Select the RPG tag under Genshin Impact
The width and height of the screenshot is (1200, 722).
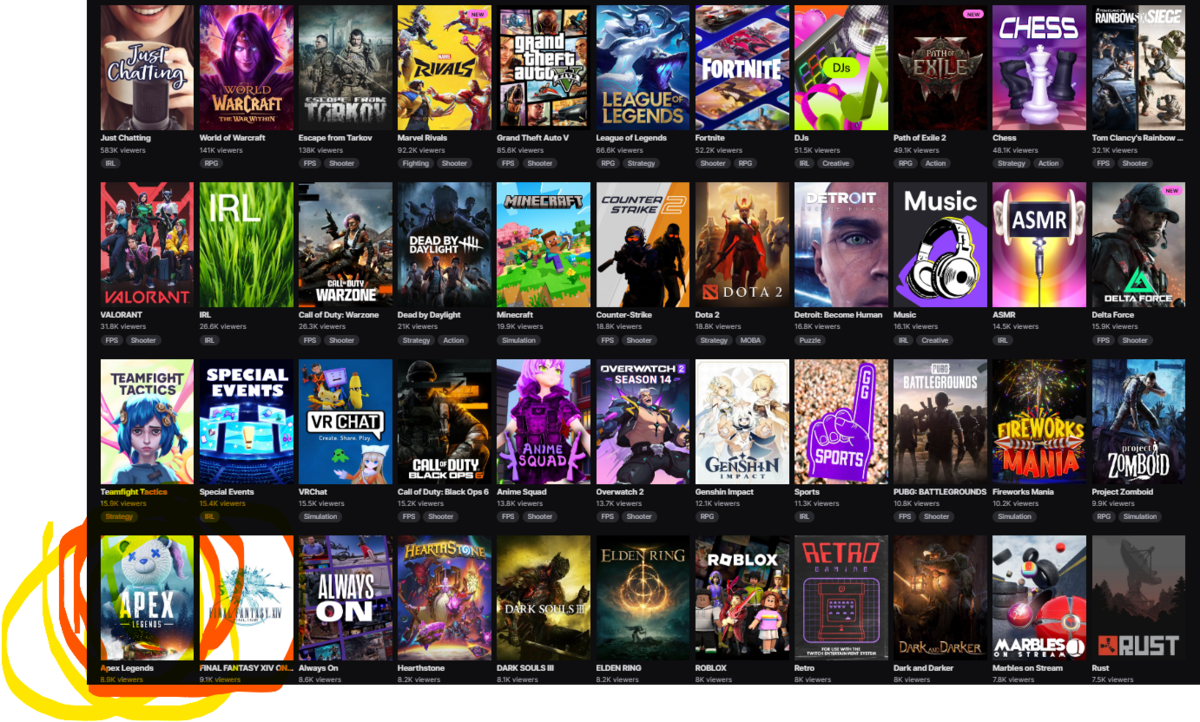coord(707,517)
